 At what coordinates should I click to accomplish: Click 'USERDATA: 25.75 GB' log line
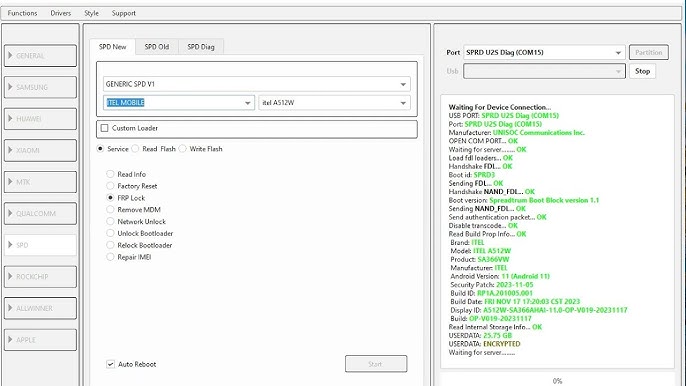tap(480, 335)
